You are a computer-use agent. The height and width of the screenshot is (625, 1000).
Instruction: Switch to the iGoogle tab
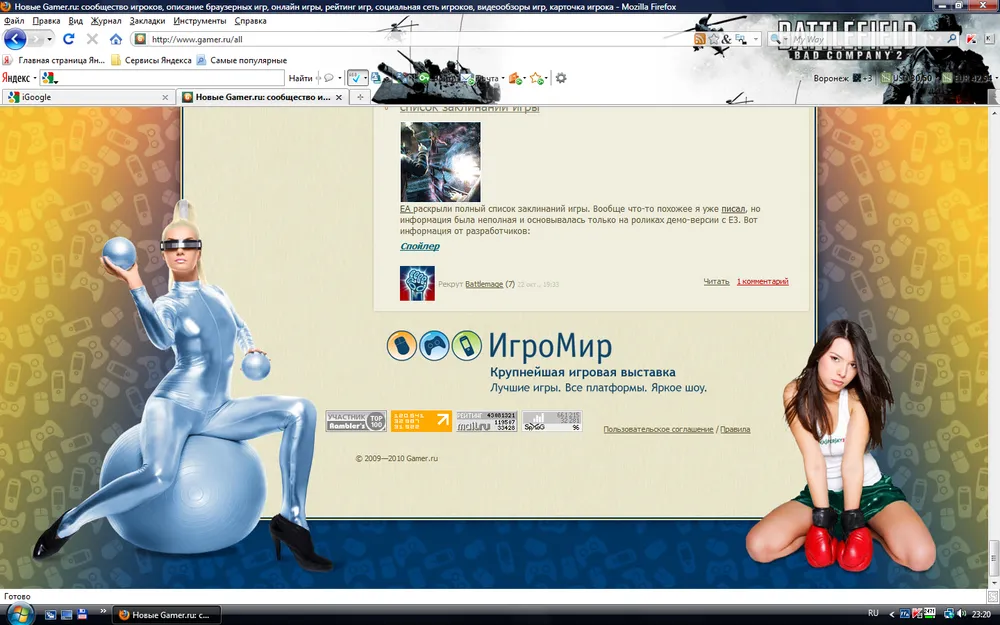[85, 97]
